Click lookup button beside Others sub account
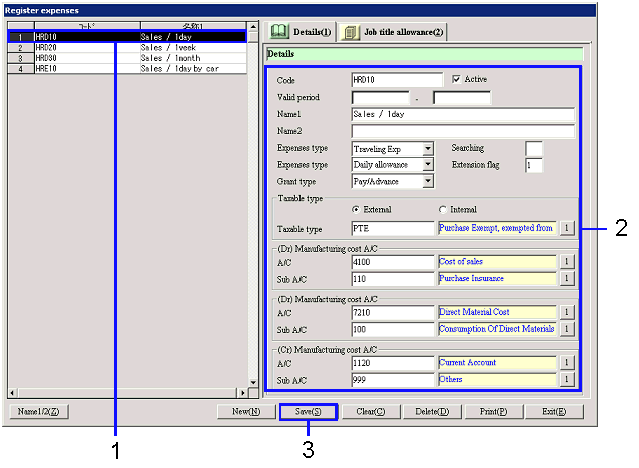The width and height of the screenshot is (639, 468). pyautogui.click(x=566, y=380)
